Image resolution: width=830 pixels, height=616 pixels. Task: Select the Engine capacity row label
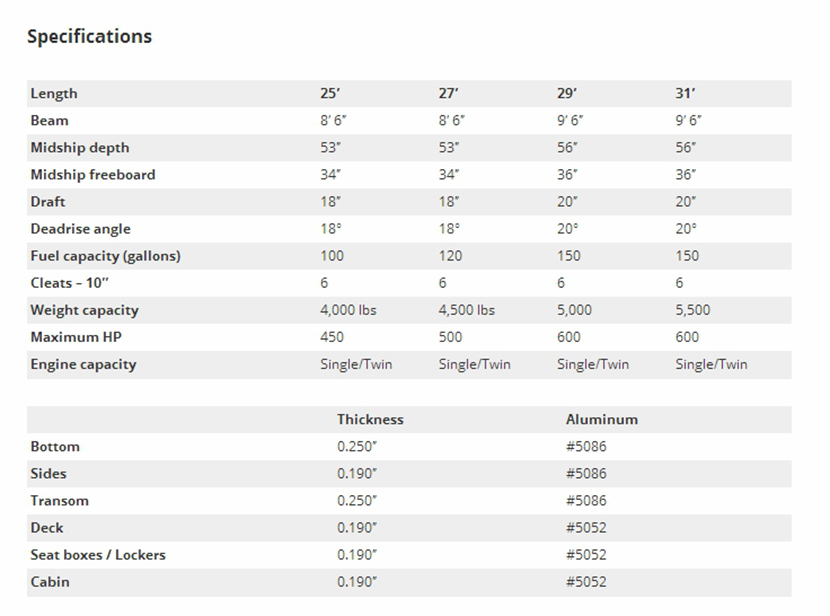coord(83,364)
